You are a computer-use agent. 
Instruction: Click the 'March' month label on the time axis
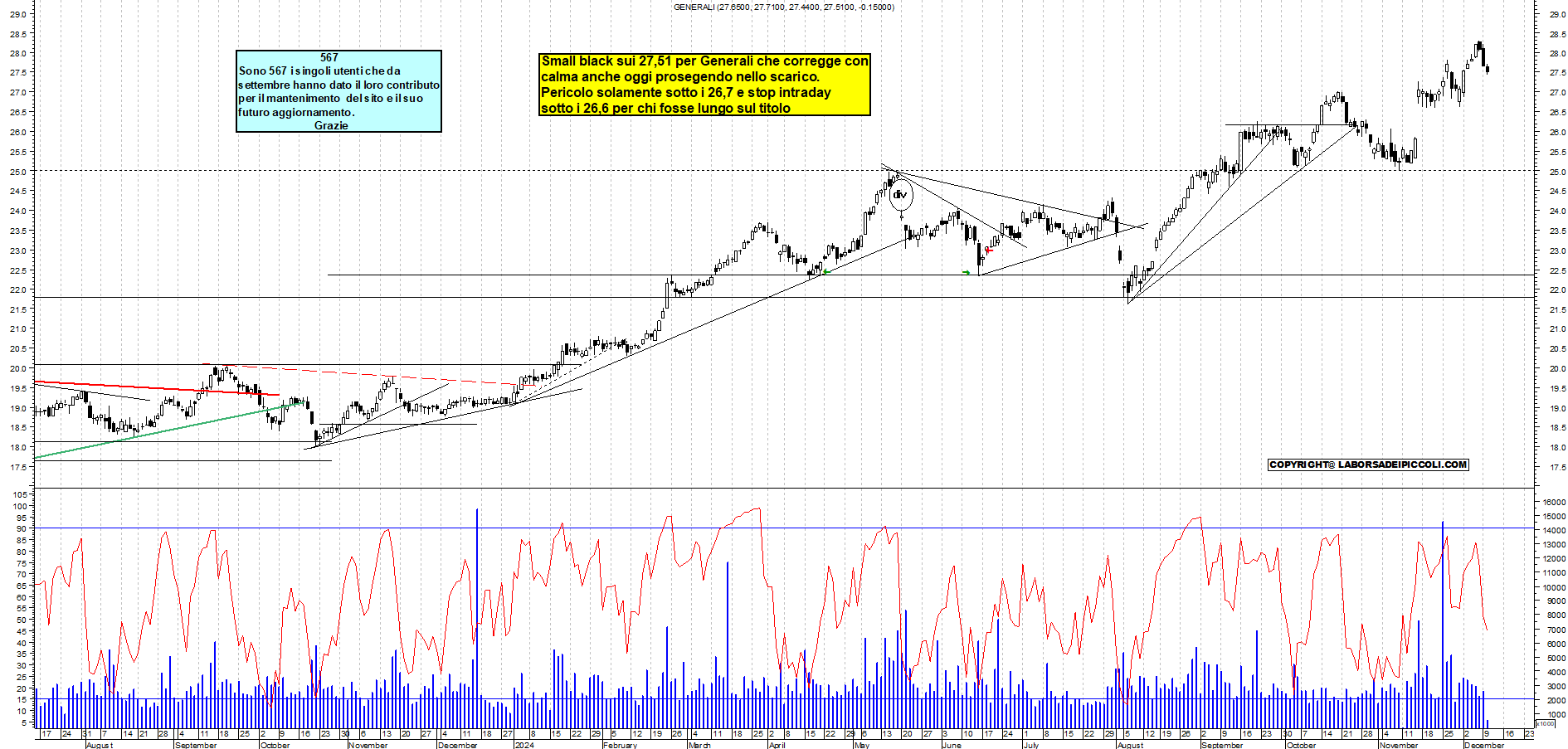point(699,745)
